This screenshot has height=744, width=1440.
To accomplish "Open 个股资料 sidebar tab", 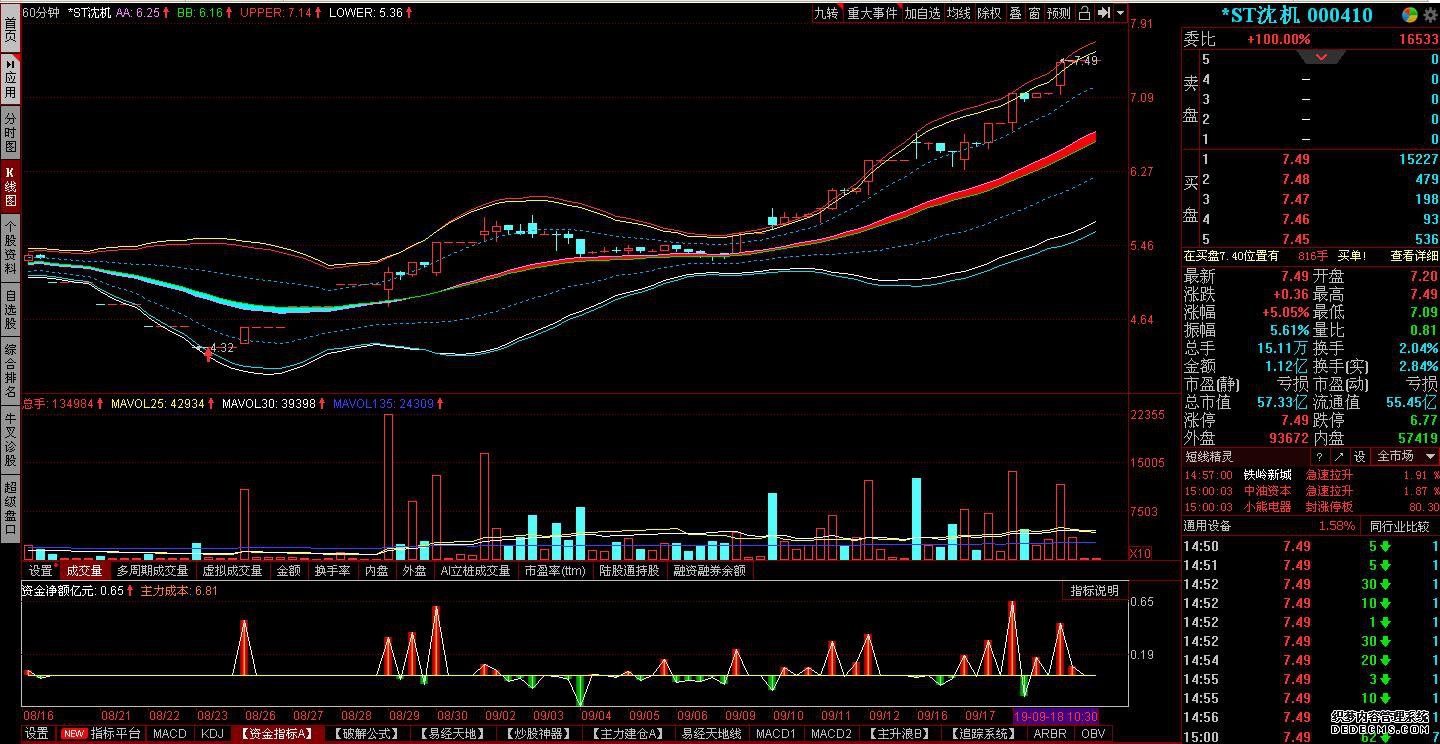I will 10,248.
